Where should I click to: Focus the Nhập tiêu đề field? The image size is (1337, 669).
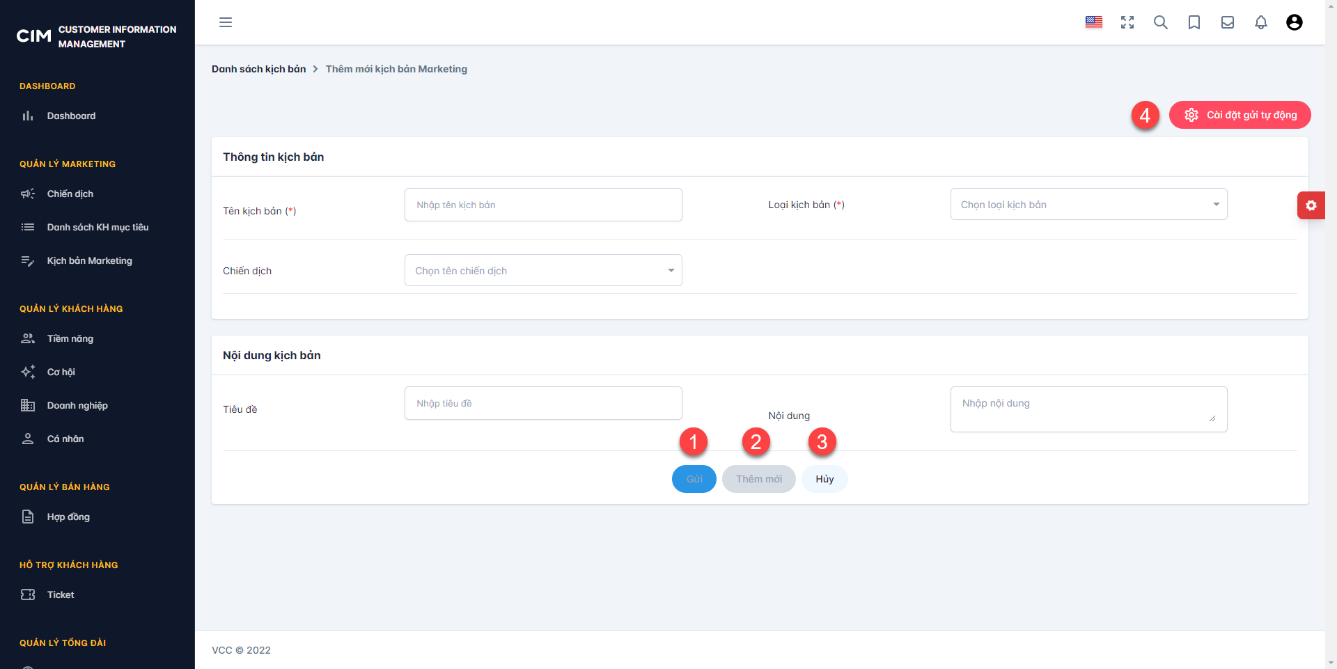tap(543, 403)
